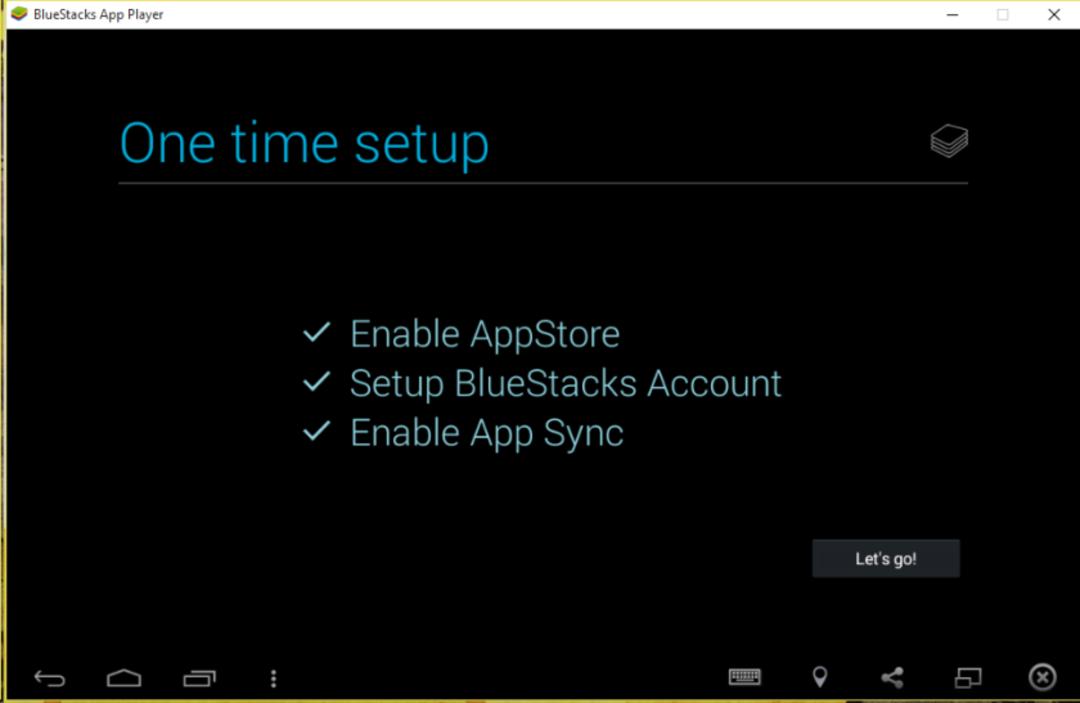Select the Enable App Sync text
Screen dimensions: 1080x703
click(x=486, y=434)
